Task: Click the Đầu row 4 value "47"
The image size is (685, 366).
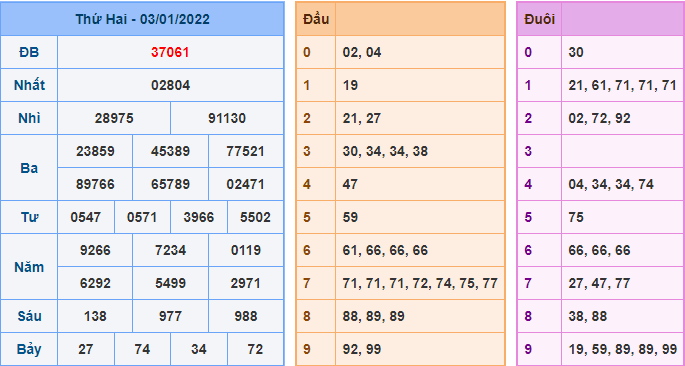Action: click(350, 184)
